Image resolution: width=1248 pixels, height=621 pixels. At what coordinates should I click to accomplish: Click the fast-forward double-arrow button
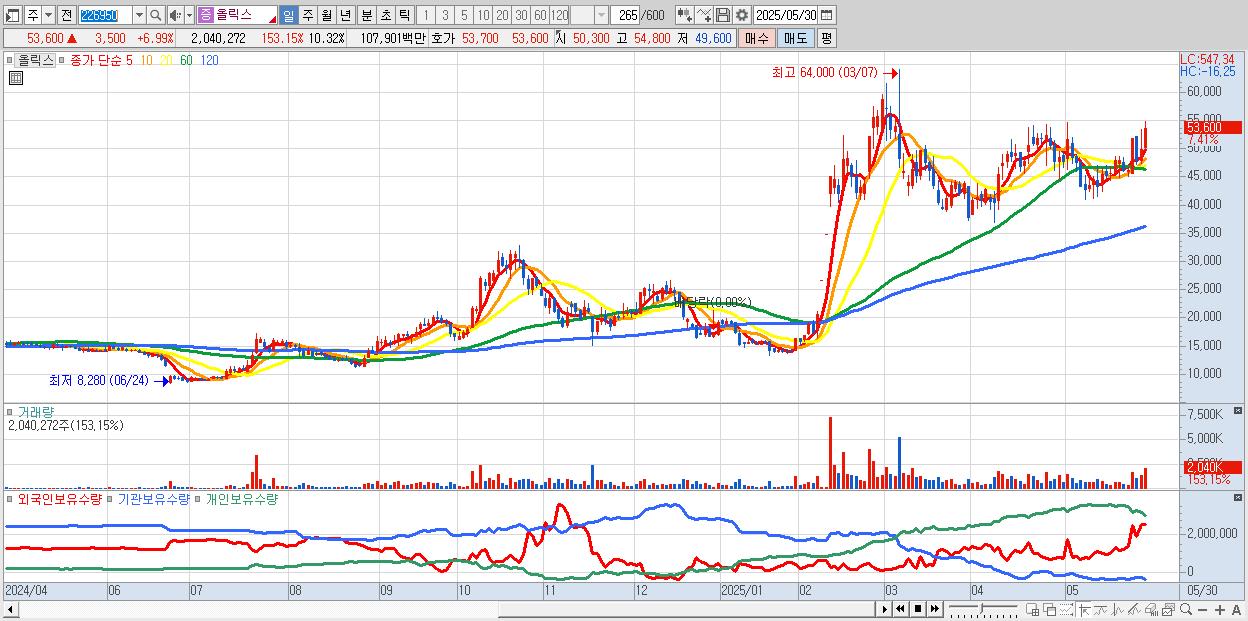point(934,609)
